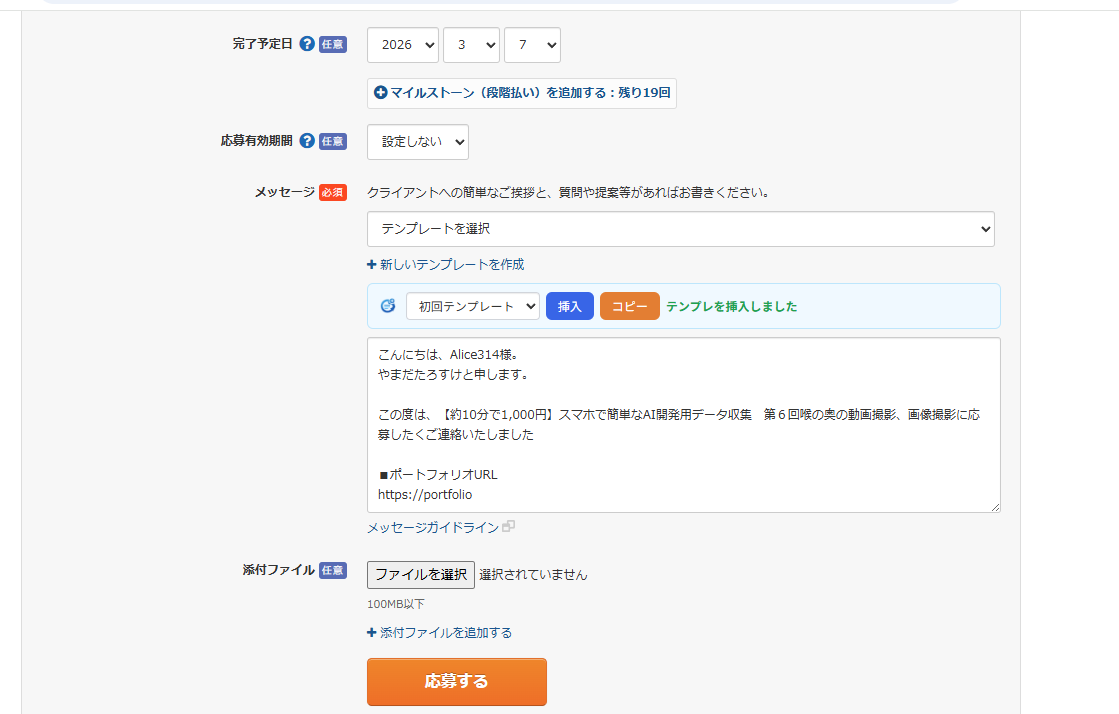The image size is (1119, 714).
Task: Click the plus icon on the milestone button
Action: tap(380, 93)
